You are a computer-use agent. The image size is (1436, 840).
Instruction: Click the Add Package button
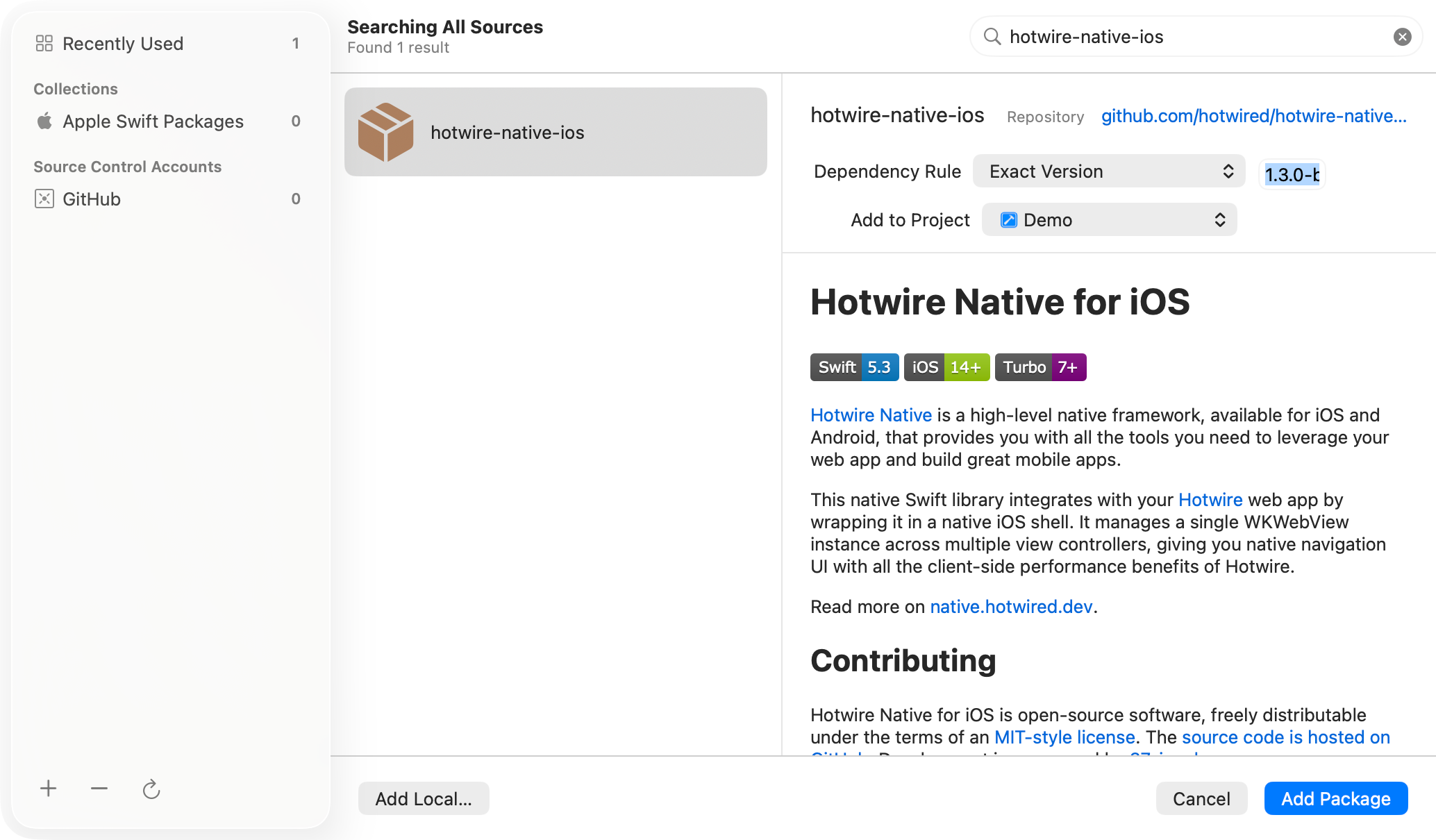(x=1335, y=798)
